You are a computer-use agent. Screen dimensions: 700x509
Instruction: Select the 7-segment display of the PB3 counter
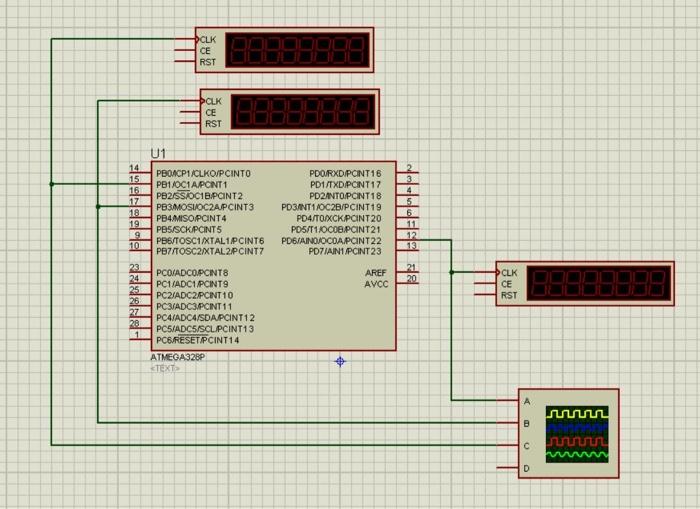[303, 112]
